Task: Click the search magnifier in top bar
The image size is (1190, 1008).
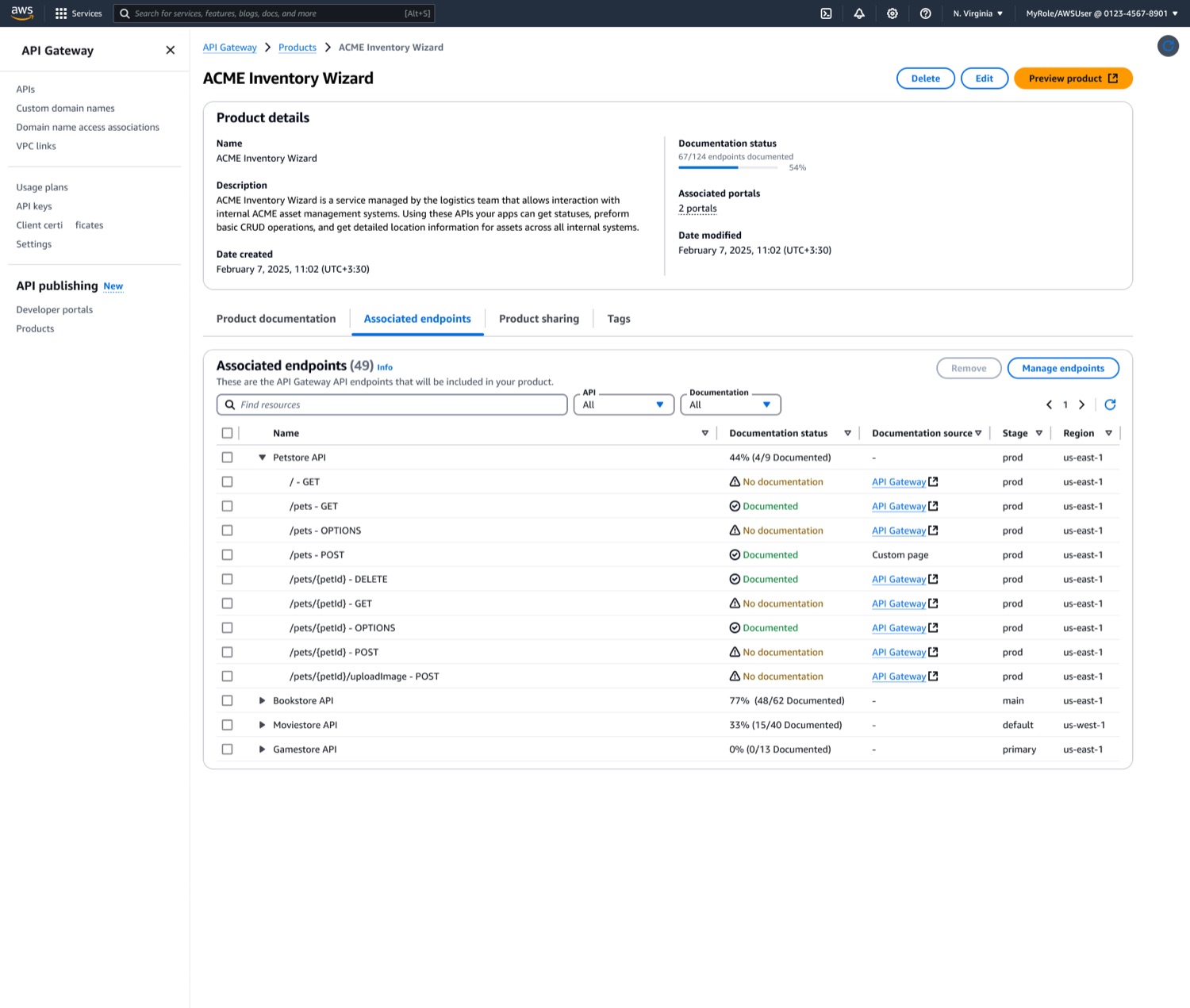Action: coord(125,13)
